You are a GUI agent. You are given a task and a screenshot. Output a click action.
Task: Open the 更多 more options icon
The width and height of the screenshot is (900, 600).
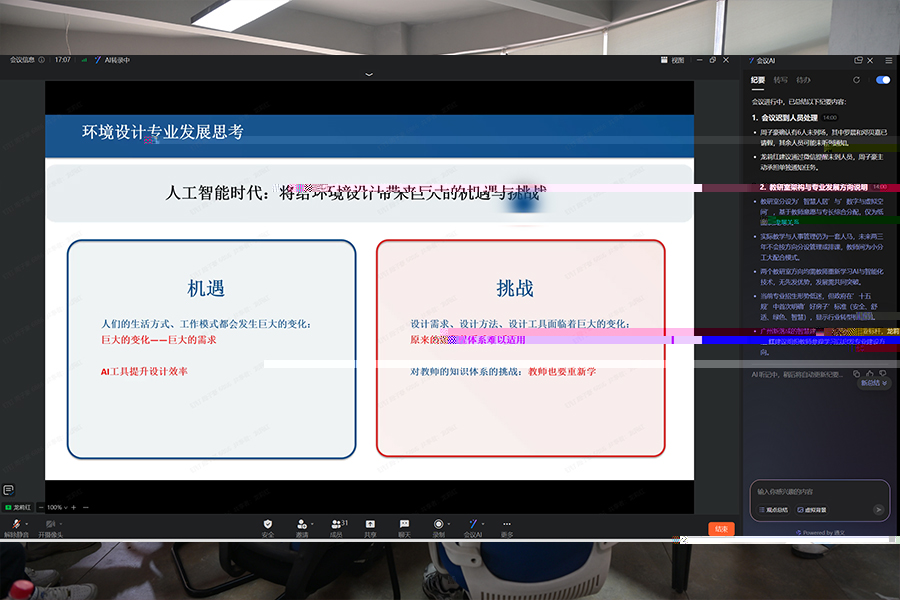507,523
